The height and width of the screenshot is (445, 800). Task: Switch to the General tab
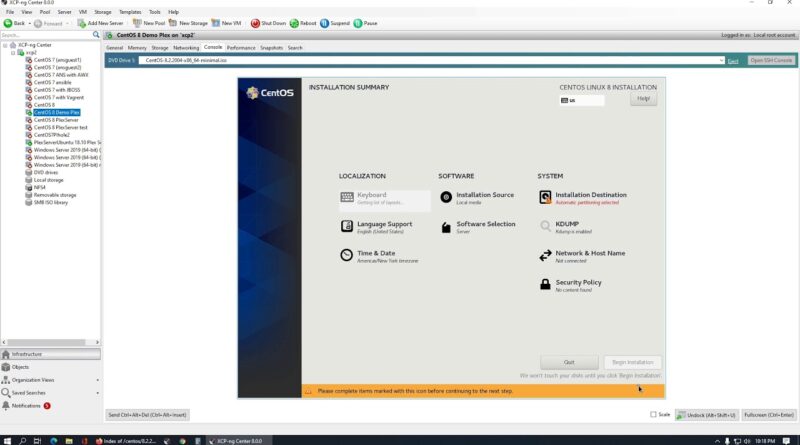pos(114,47)
